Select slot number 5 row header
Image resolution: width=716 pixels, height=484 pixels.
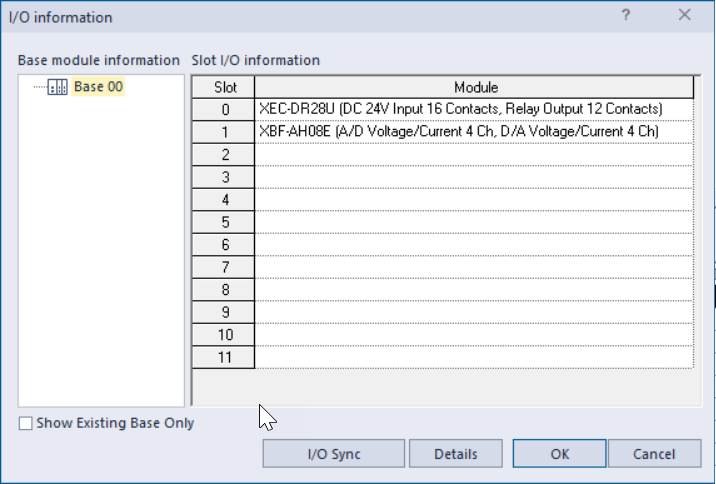pos(223,222)
